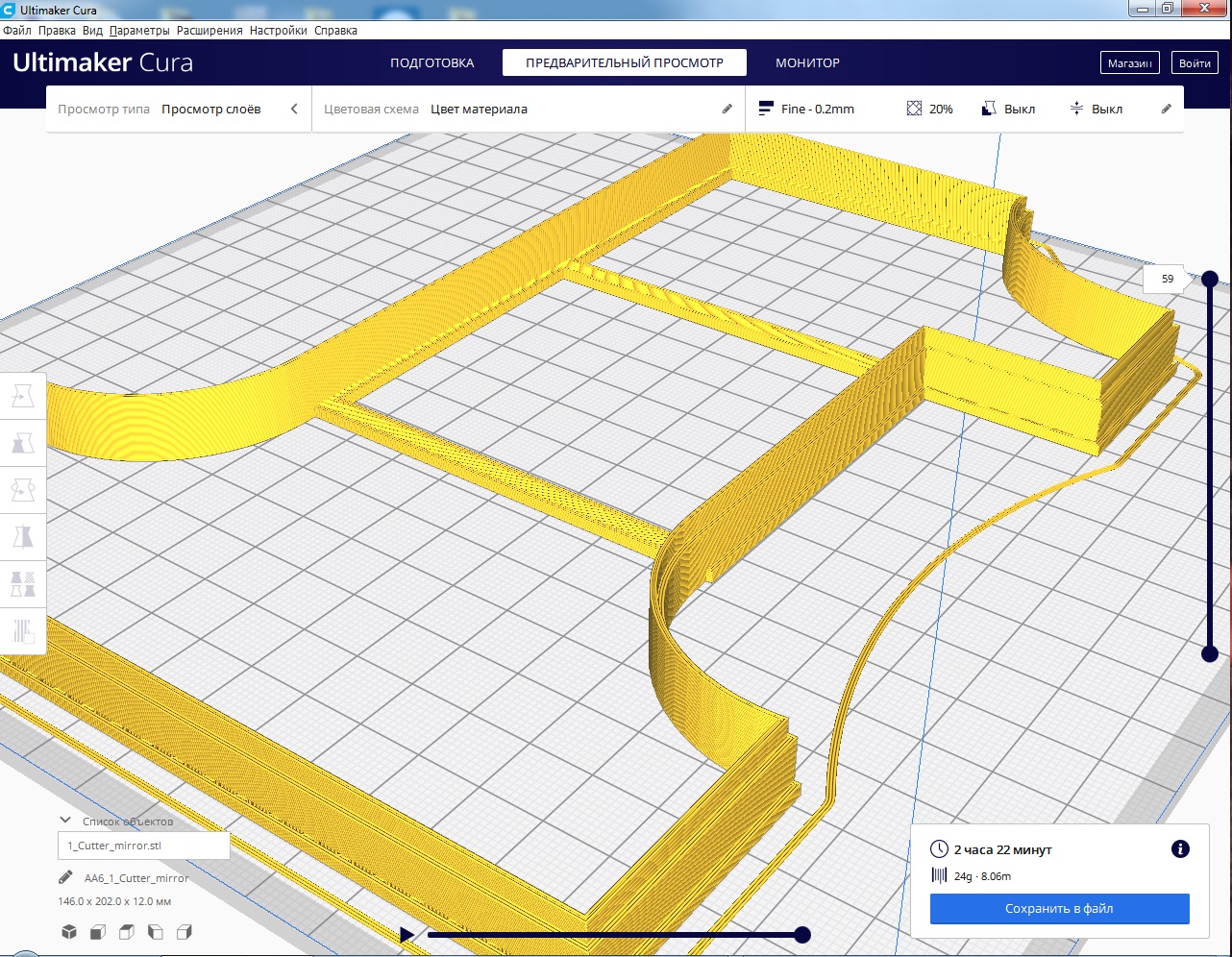Edit the model name with the pencil icon
Image resolution: width=1232 pixels, height=957 pixels.
click(65, 877)
